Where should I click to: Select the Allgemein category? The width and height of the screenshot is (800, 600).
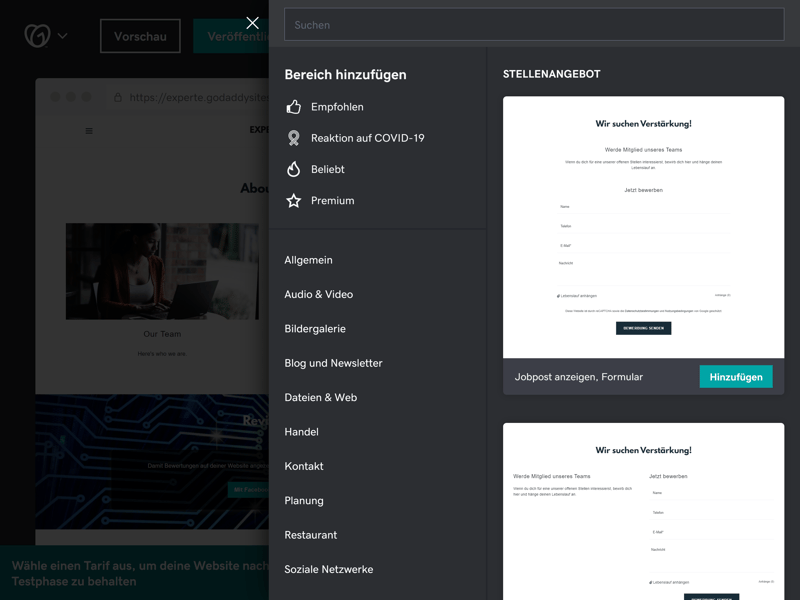click(x=308, y=260)
